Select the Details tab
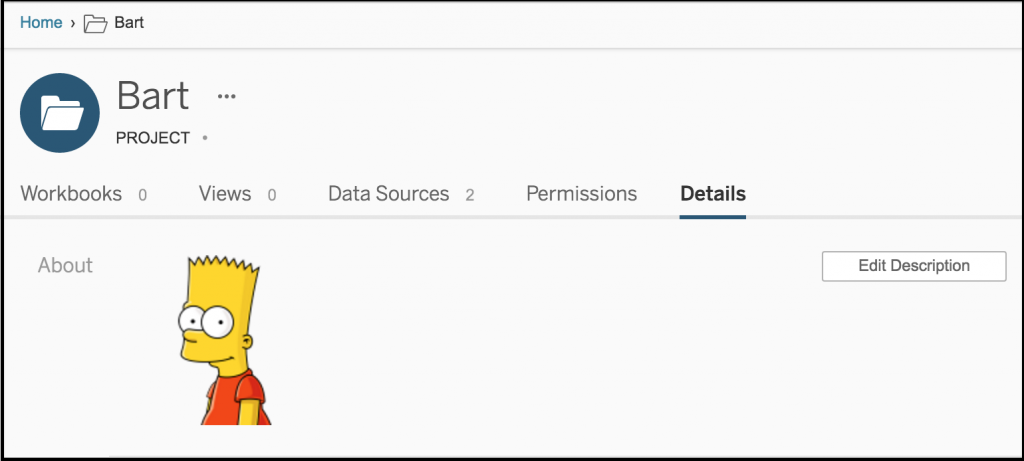Viewport: 1024px width, 461px height. pos(713,194)
